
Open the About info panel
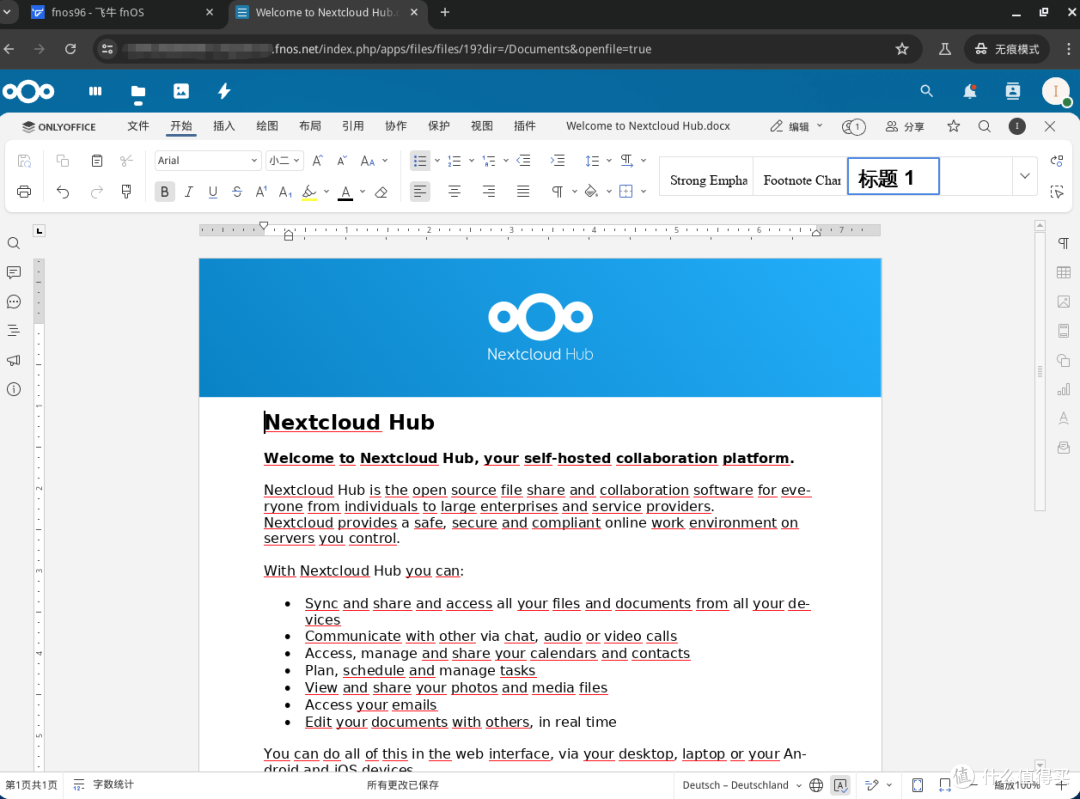click(x=13, y=389)
